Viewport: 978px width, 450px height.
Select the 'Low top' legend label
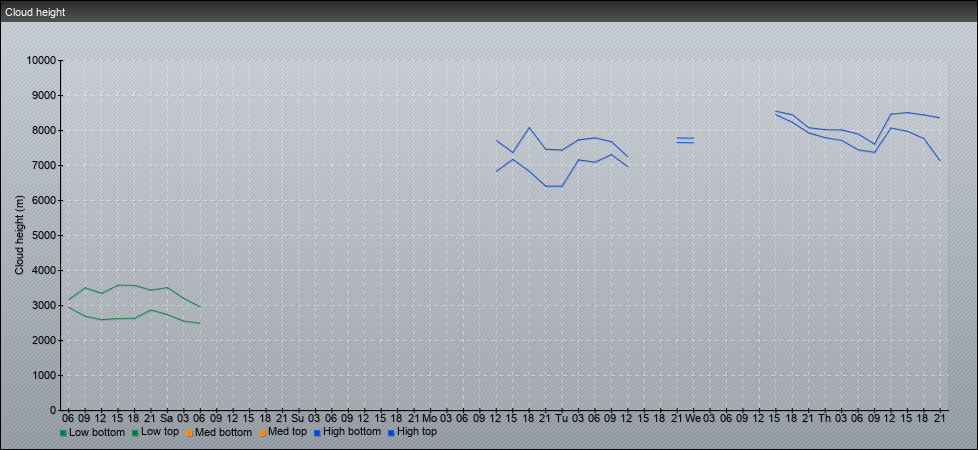pyautogui.click(x=160, y=432)
